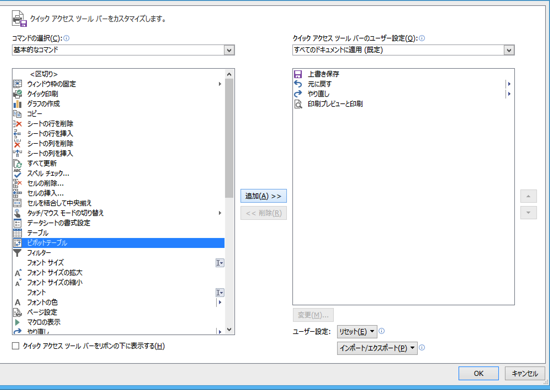Toggle クイック アクセス ツール バーをリボンの下に表示する checkbox
Viewport: 550px width, 390px height.
pyautogui.click(x=15, y=346)
